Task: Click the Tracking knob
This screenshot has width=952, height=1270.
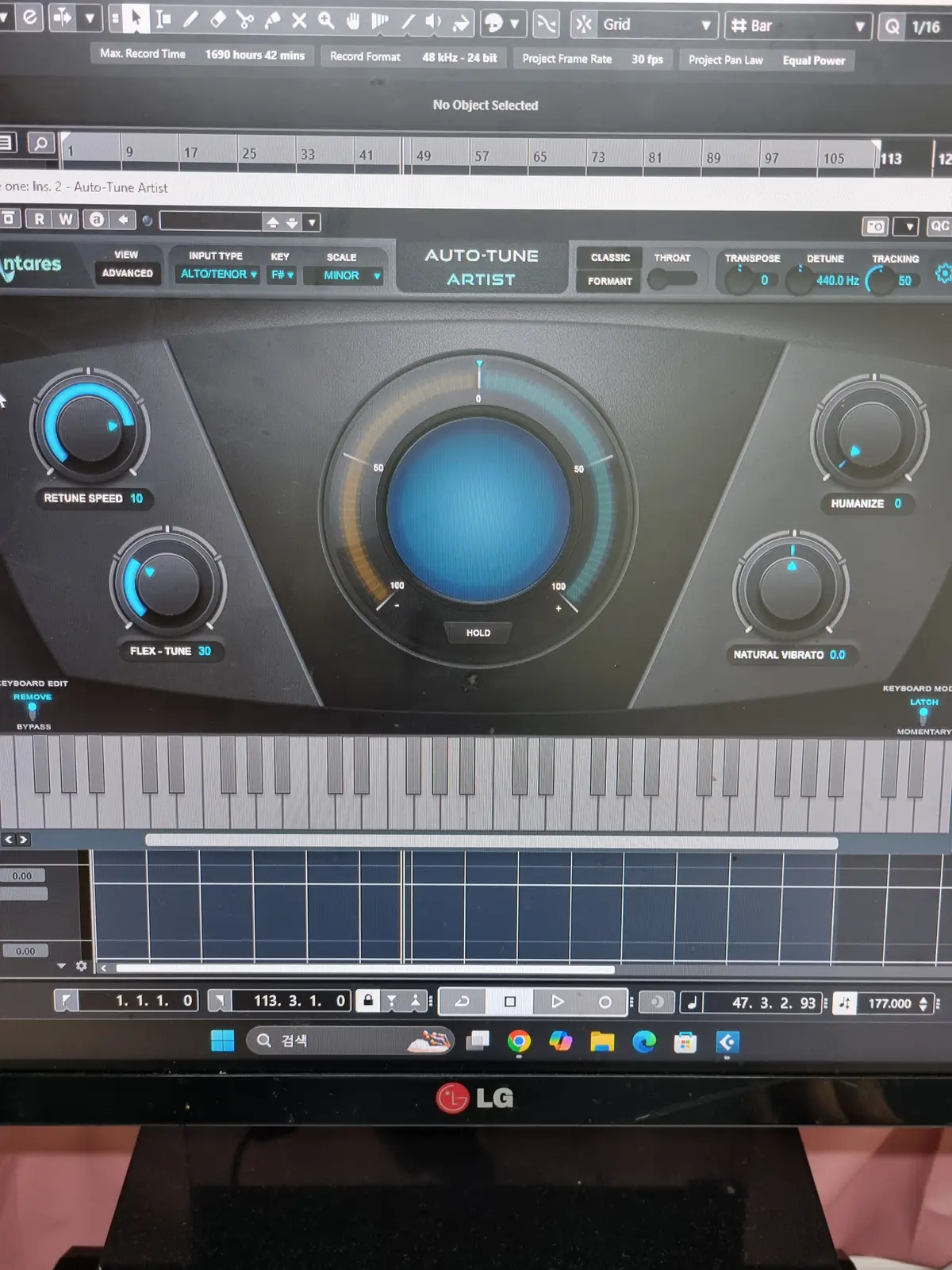Action: tap(880, 281)
